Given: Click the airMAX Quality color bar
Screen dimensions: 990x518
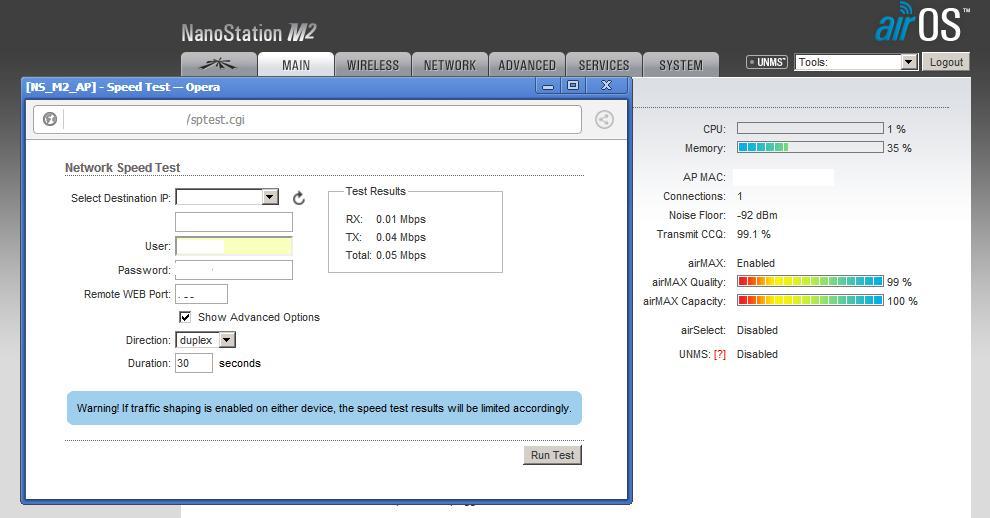Looking at the screenshot, I should click(809, 282).
